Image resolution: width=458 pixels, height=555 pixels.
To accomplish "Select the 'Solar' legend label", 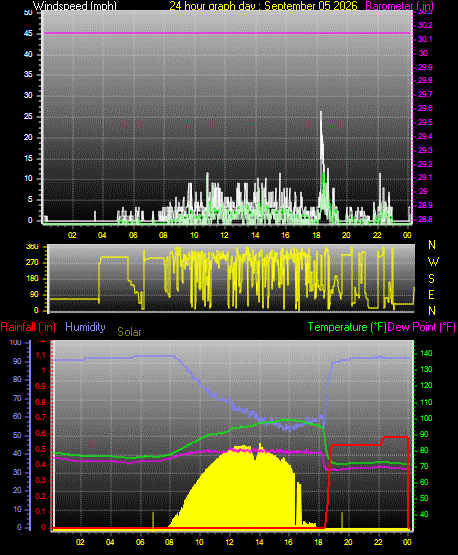I will pos(129,332).
